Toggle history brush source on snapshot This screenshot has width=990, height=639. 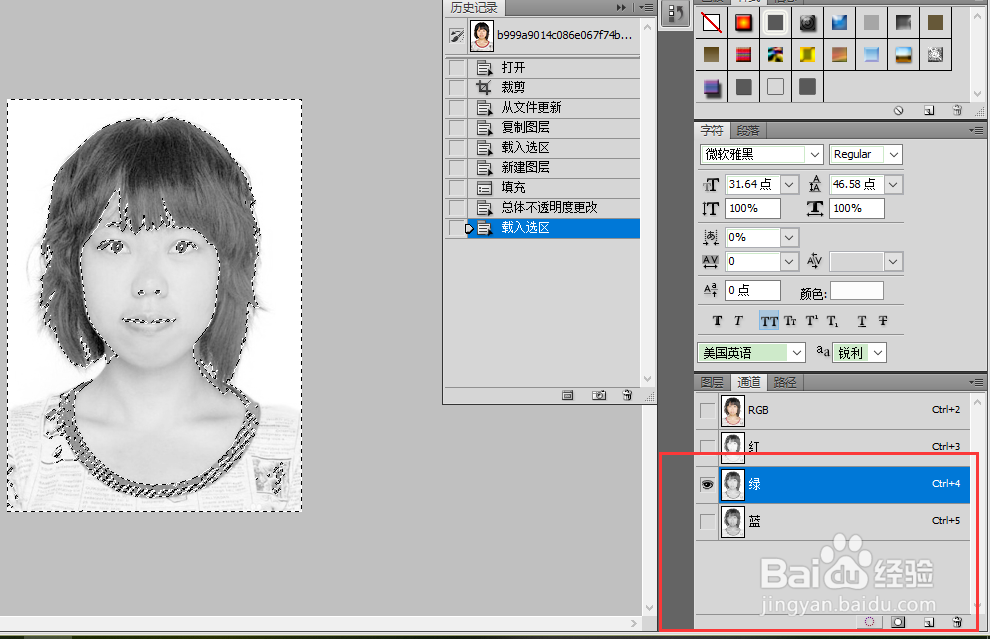(x=456, y=35)
